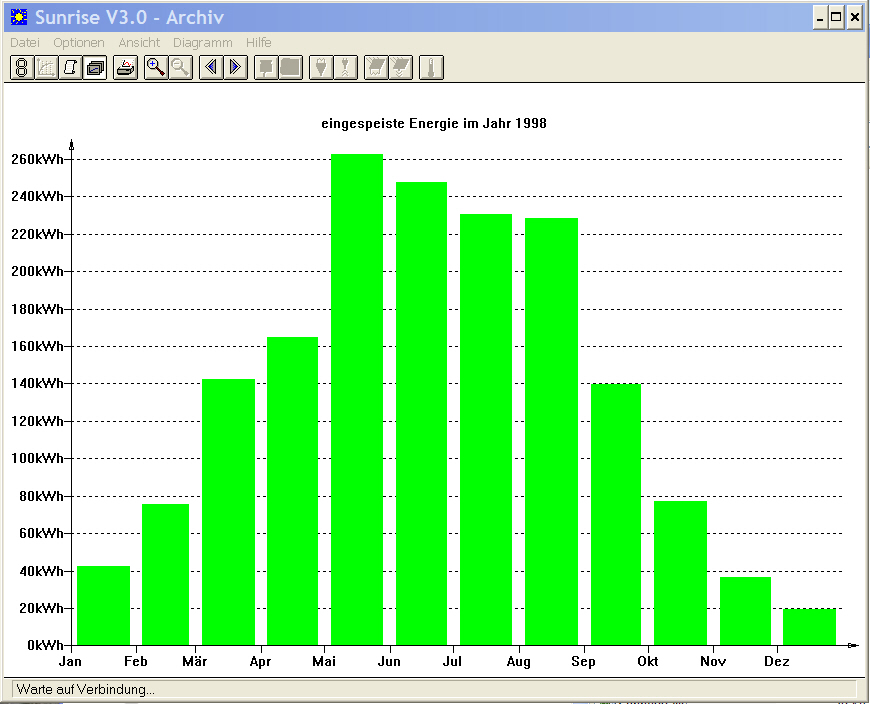Click the April energy bar

pos(292,491)
